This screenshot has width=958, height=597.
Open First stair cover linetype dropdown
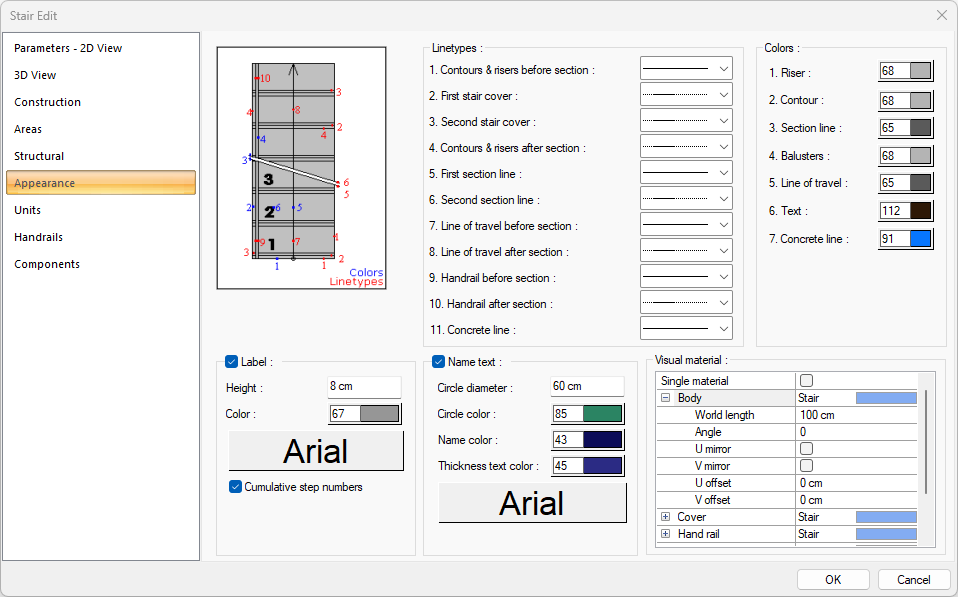point(686,95)
